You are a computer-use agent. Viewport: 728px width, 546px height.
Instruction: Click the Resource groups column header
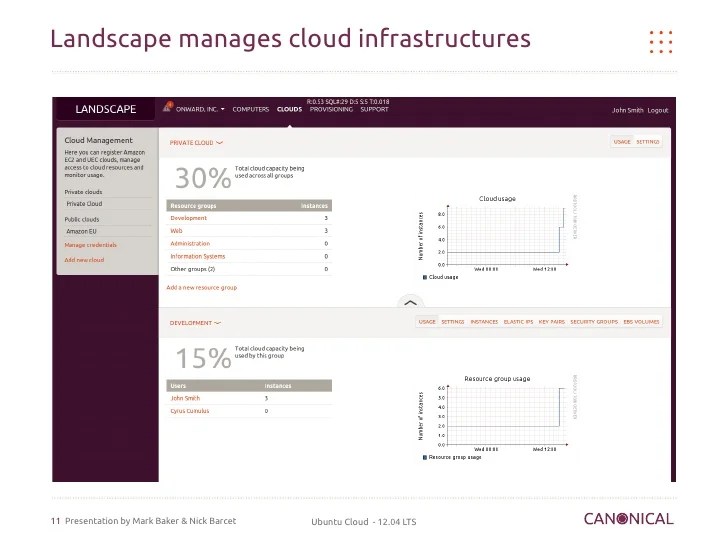tap(193, 206)
